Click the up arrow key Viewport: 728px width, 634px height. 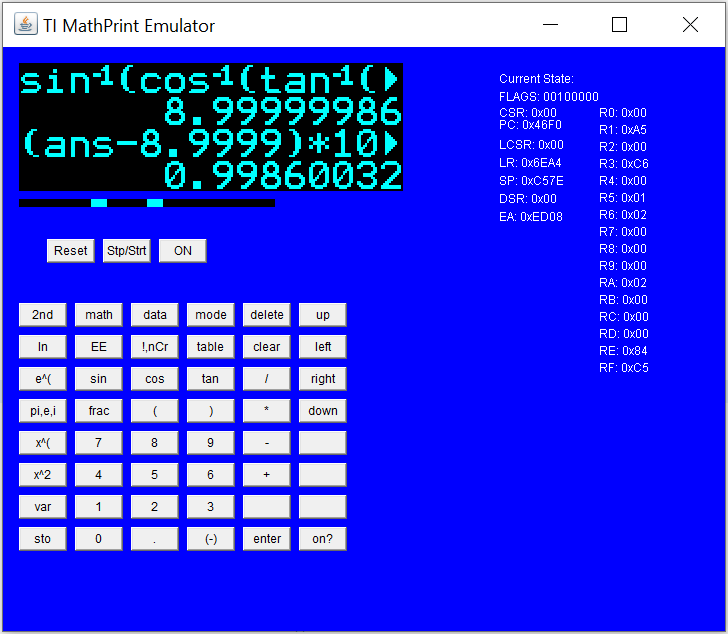323,315
